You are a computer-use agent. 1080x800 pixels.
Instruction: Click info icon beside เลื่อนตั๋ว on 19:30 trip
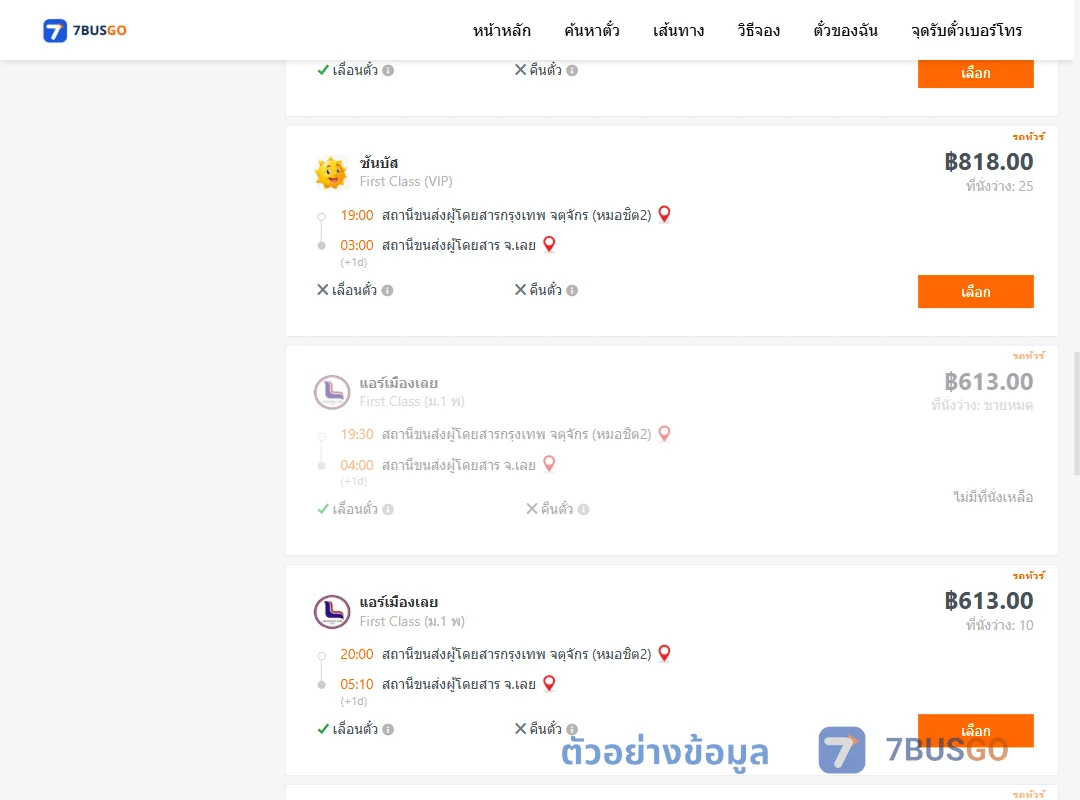388,509
